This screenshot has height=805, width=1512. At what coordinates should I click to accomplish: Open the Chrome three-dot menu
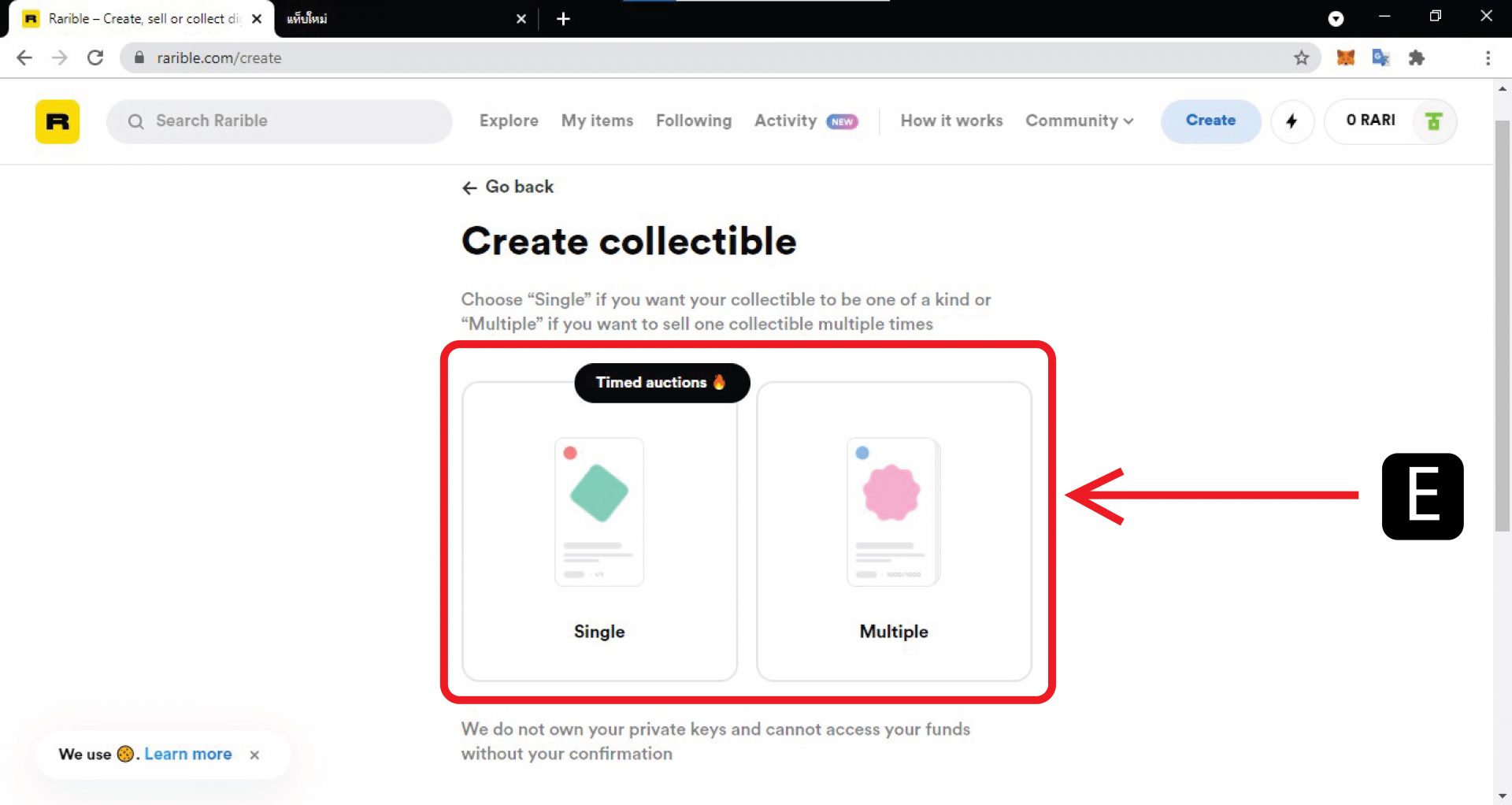coord(1488,57)
